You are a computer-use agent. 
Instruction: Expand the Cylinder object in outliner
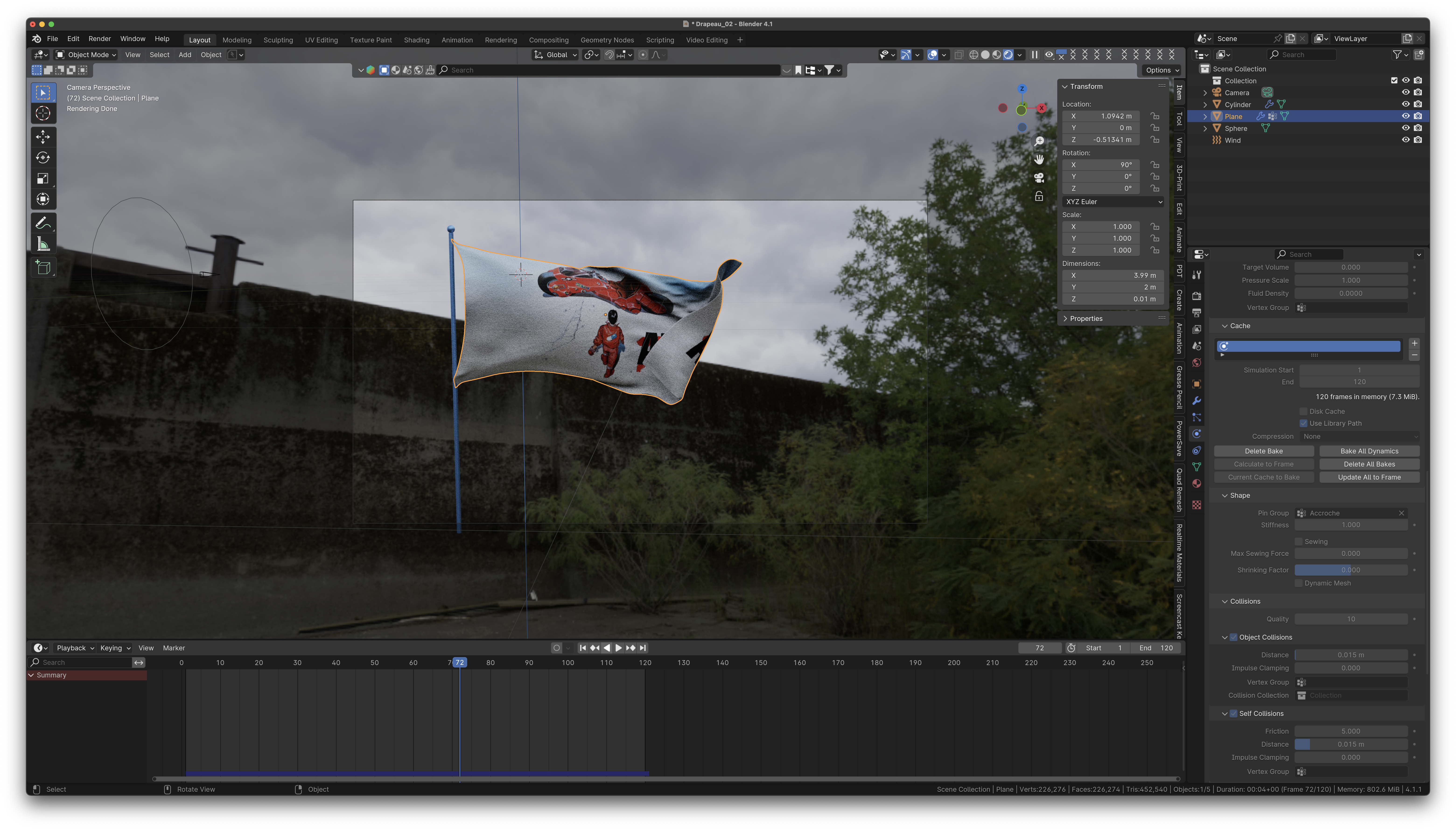coord(1205,105)
